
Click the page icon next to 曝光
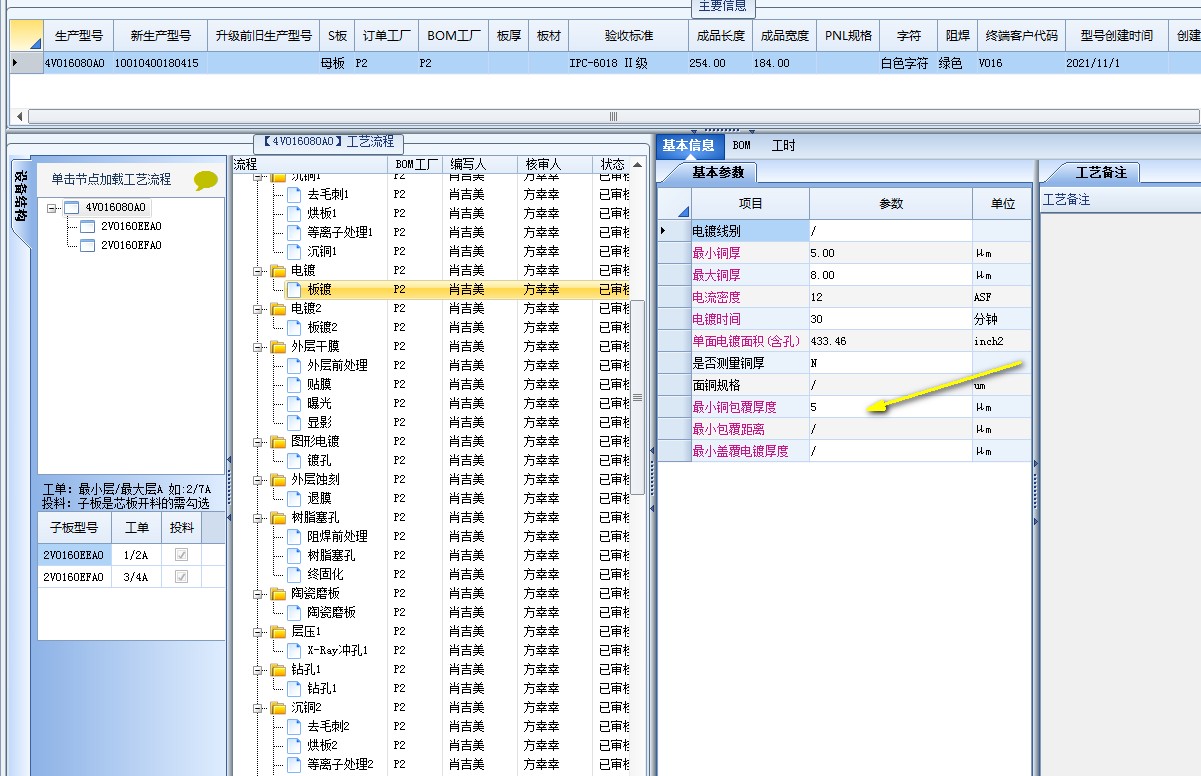click(294, 404)
